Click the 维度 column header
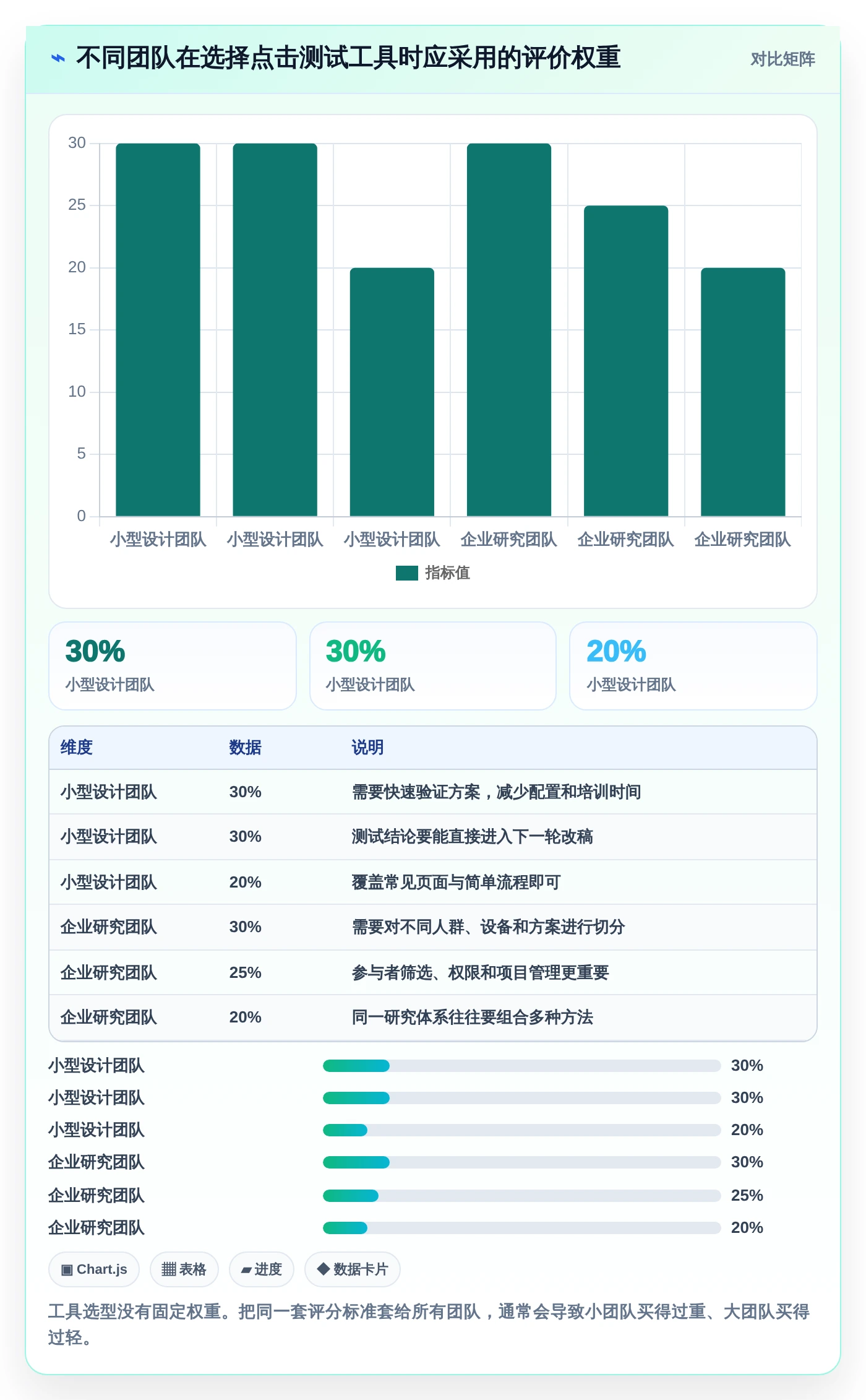Image resolution: width=866 pixels, height=1400 pixels. tap(77, 748)
